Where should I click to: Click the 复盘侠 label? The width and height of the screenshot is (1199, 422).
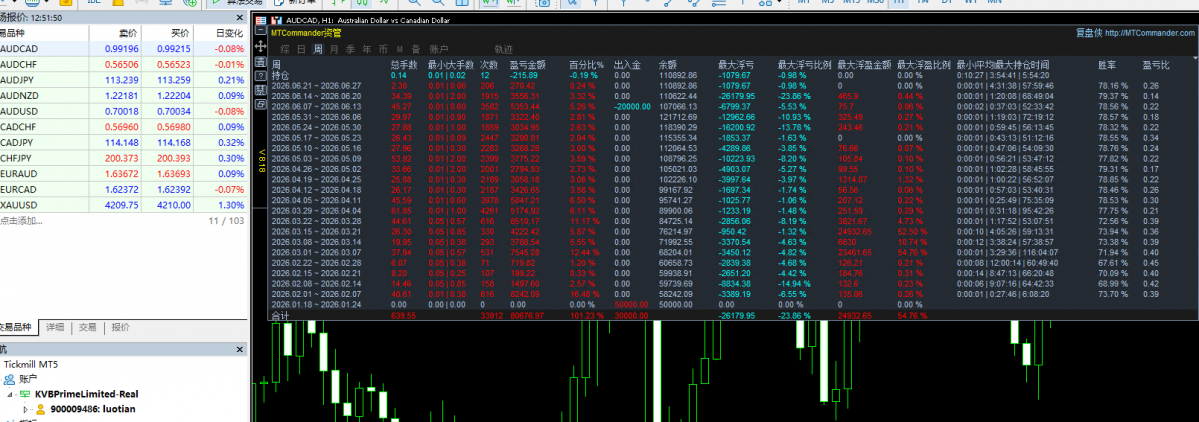point(1088,33)
